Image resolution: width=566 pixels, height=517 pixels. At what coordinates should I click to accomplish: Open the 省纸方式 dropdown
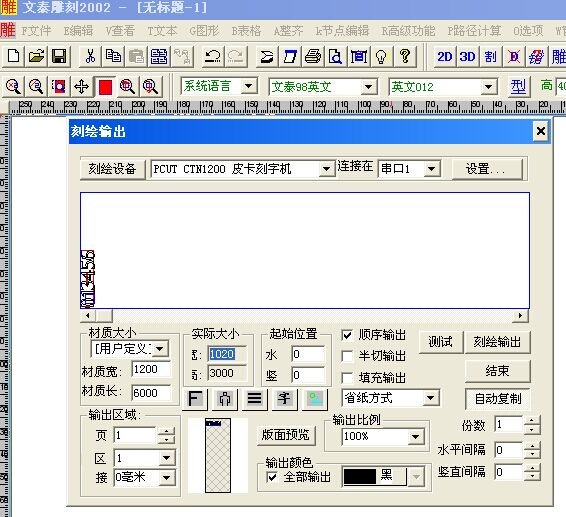430,398
